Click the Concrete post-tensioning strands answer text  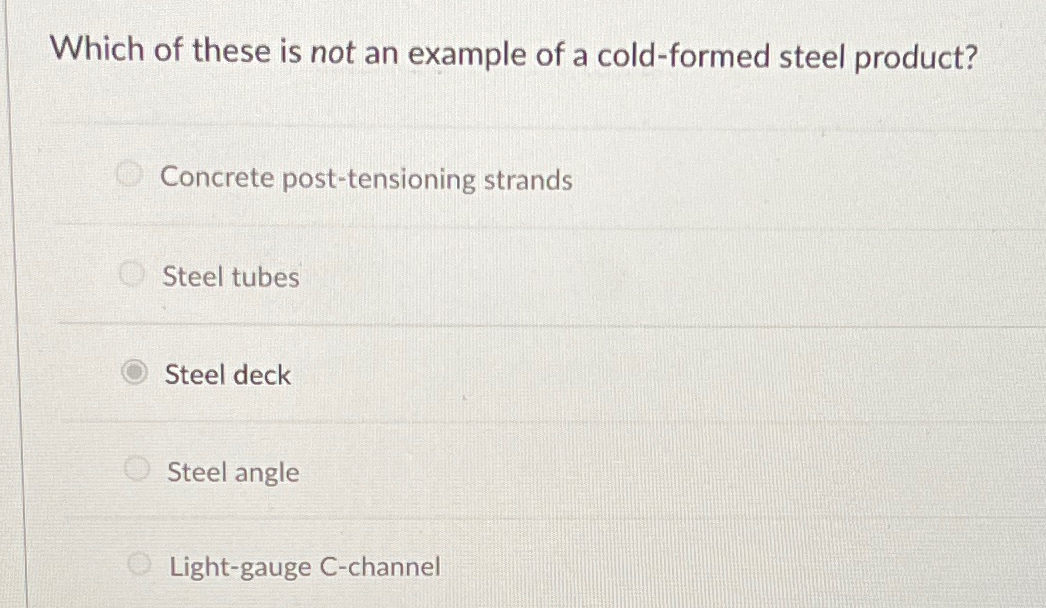368,180
